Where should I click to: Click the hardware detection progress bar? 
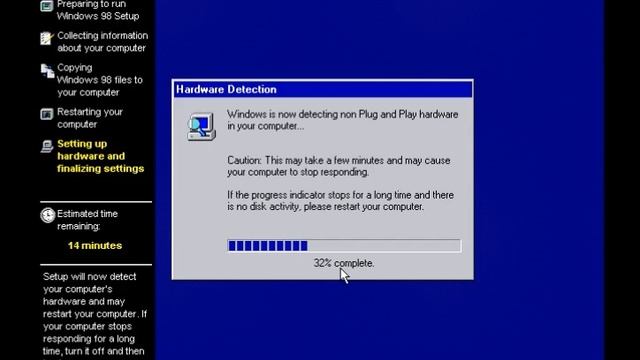coord(344,246)
